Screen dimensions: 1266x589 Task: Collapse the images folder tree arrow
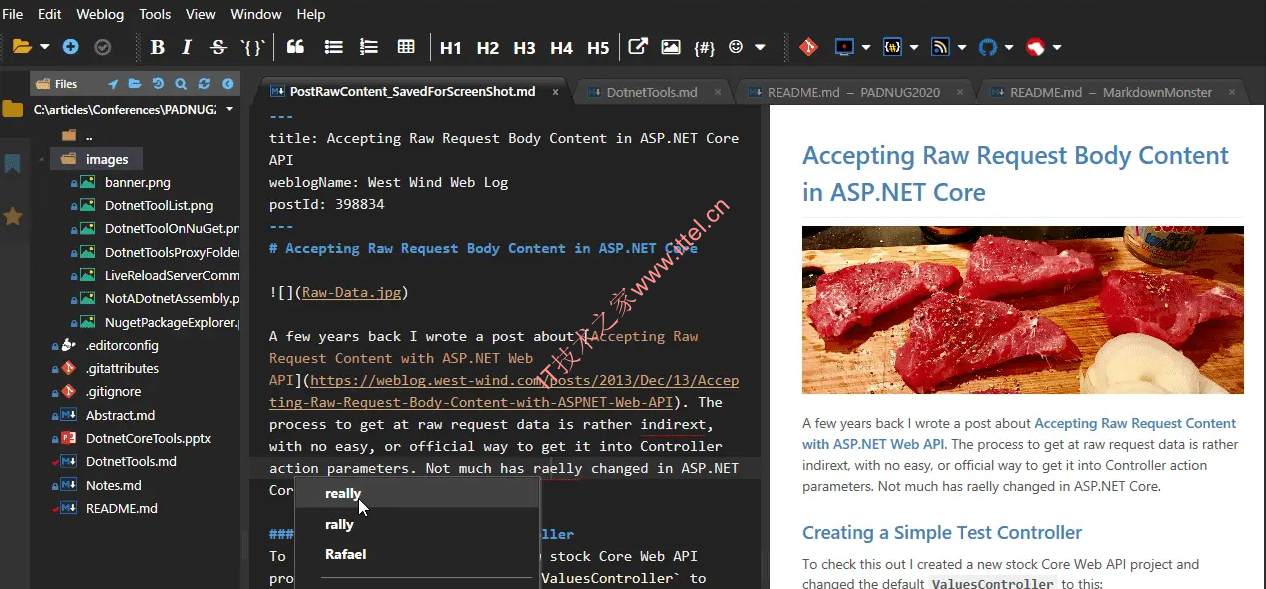[42, 159]
